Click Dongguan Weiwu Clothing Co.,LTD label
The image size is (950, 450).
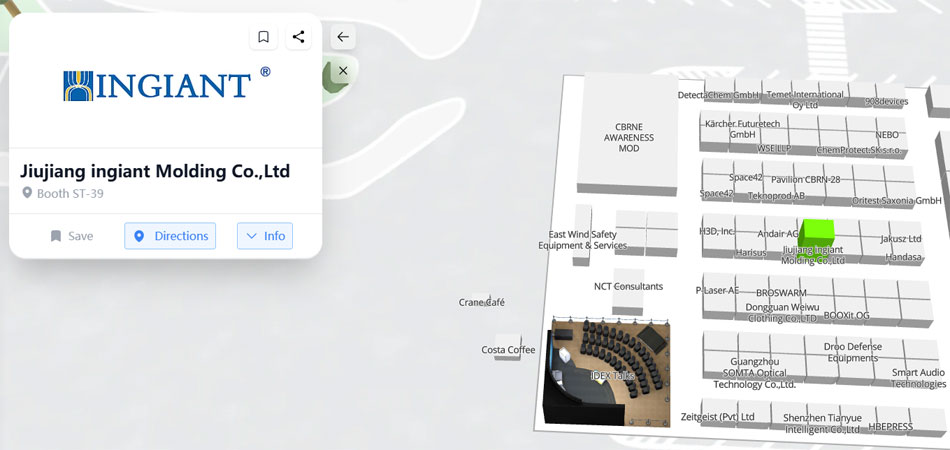pyautogui.click(x=782, y=313)
